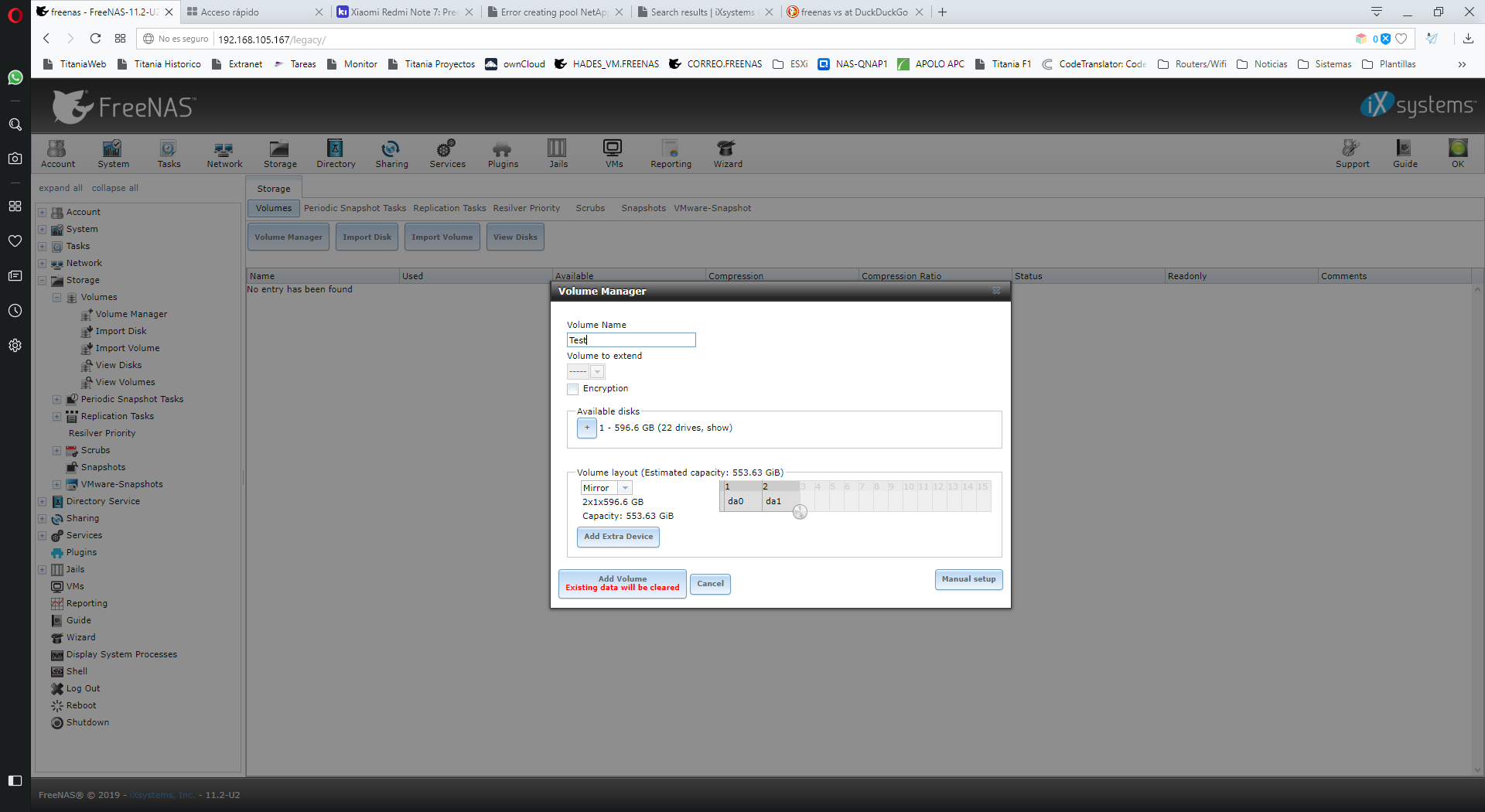Expand Replication Tasks tree node

click(x=56, y=416)
